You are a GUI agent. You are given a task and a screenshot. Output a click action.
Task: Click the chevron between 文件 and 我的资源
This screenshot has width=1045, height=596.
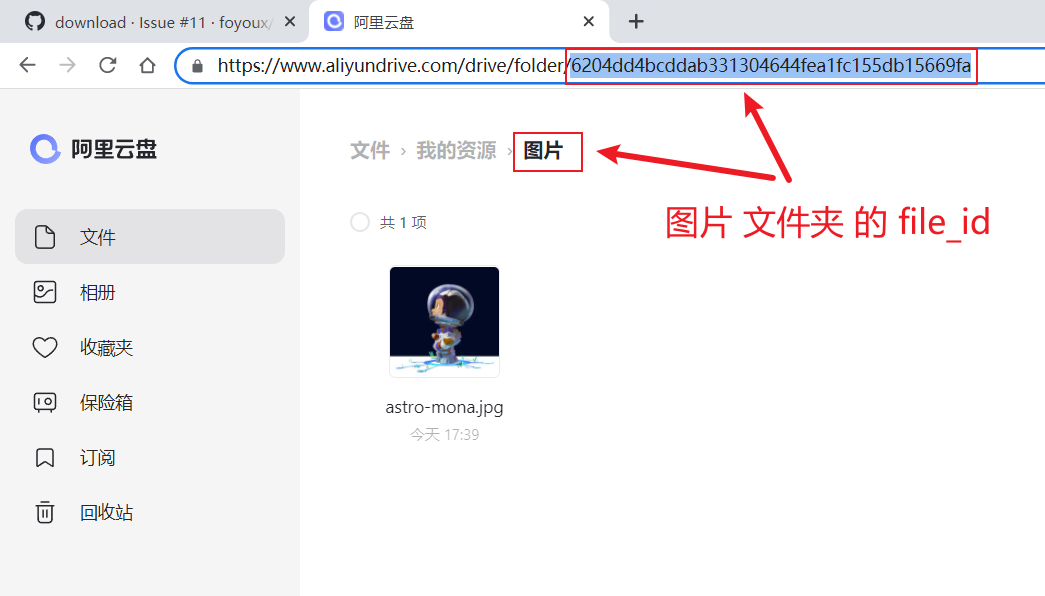tap(400, 150)
